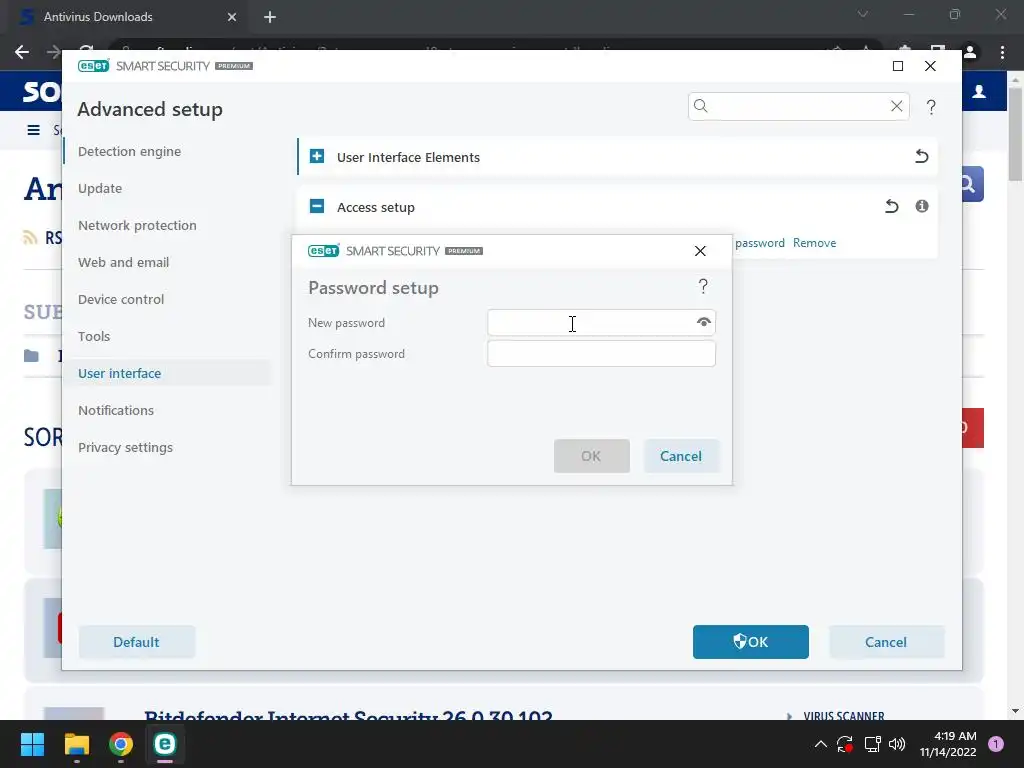Cancel the Password setup dialog
The height and width of the screenshot is (768, 1024).
coord(680,456)
